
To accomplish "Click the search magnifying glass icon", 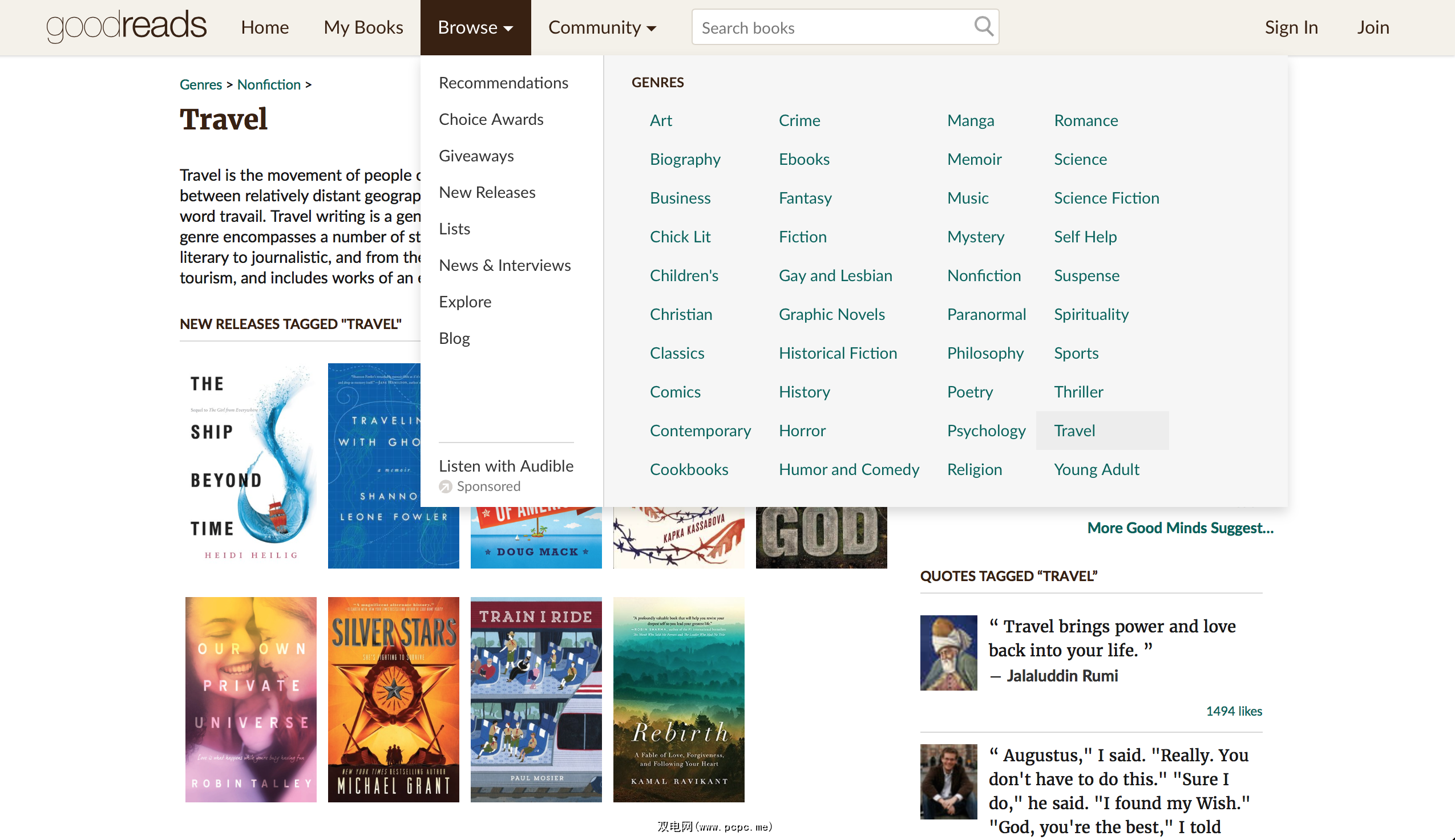I will [x=984, y=27].
